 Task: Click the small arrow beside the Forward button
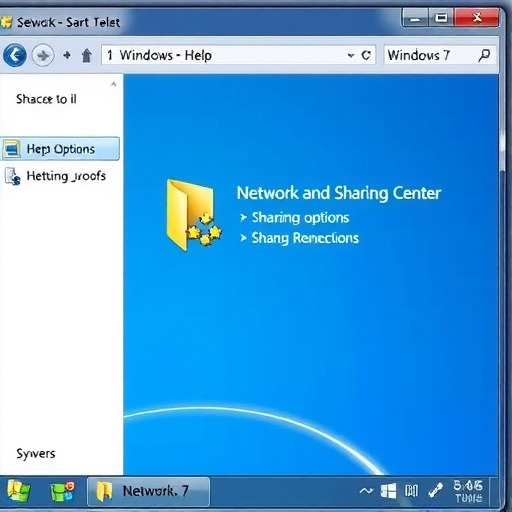tap(67, 55)
